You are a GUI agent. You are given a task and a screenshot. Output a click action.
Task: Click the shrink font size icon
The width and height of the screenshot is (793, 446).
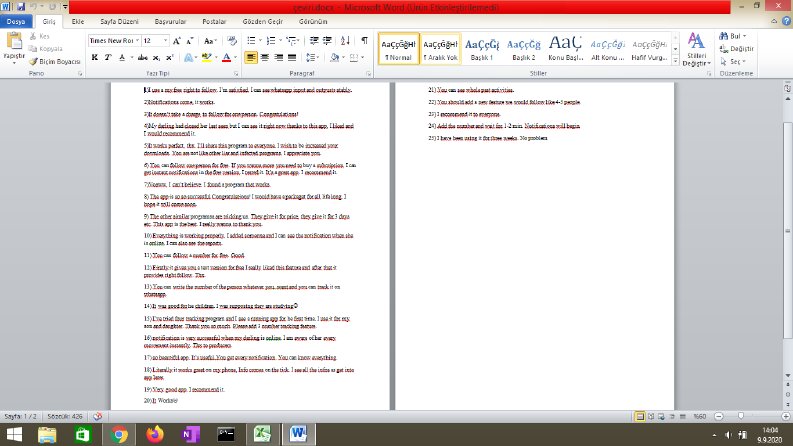[x=190, y=41]
